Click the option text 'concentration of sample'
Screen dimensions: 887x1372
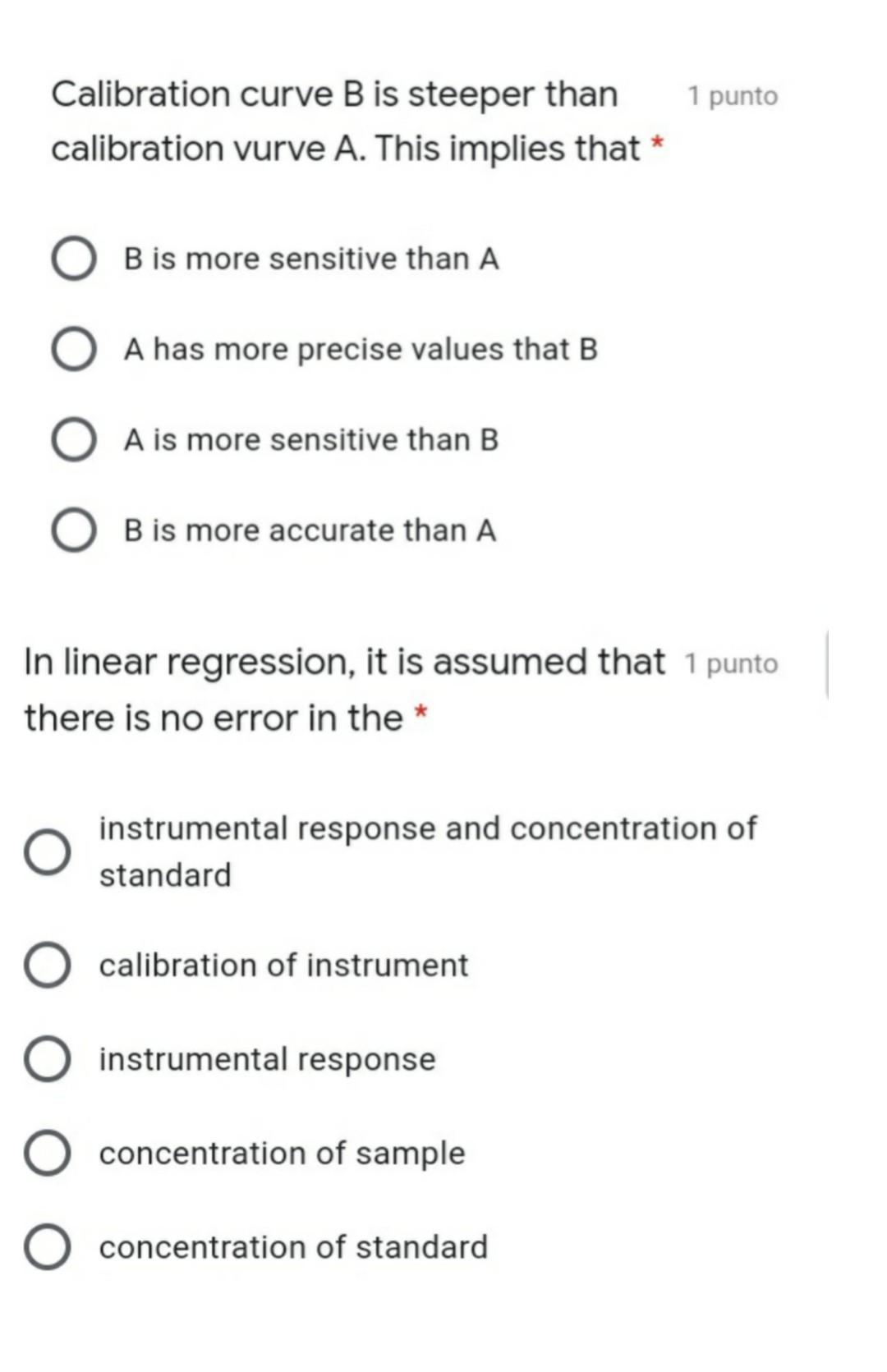click(282, 1154)
